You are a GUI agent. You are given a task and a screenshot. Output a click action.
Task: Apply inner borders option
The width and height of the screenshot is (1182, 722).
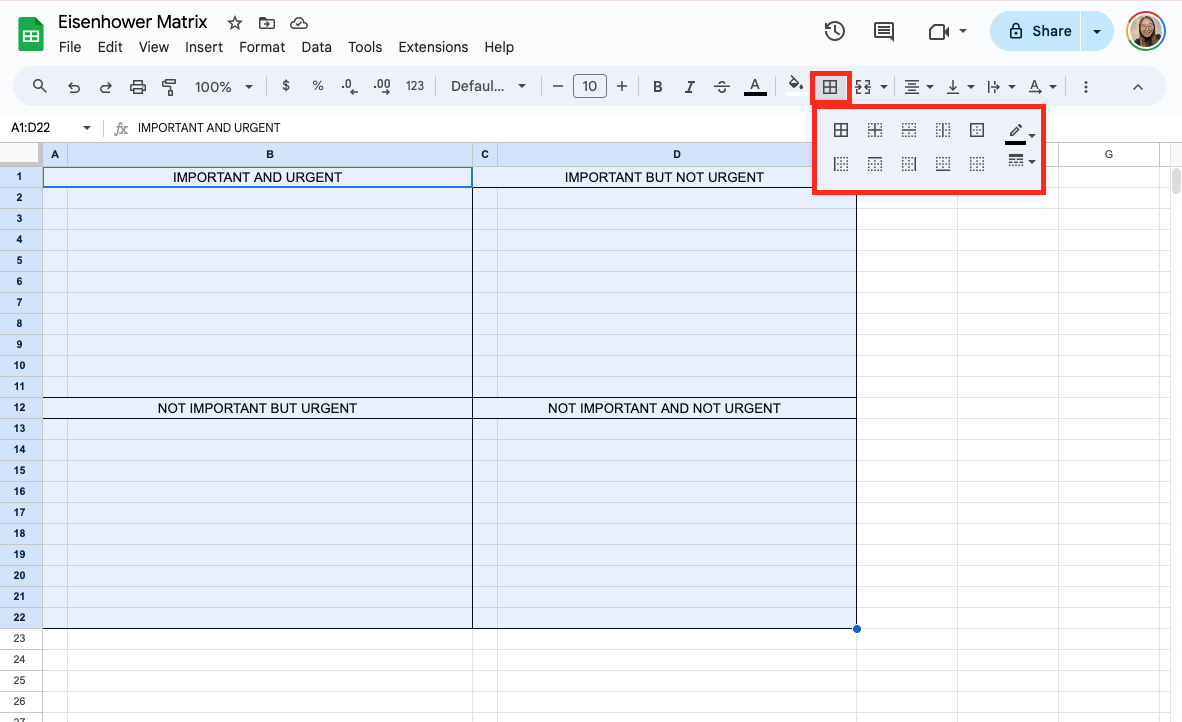[x=875, y=130]
